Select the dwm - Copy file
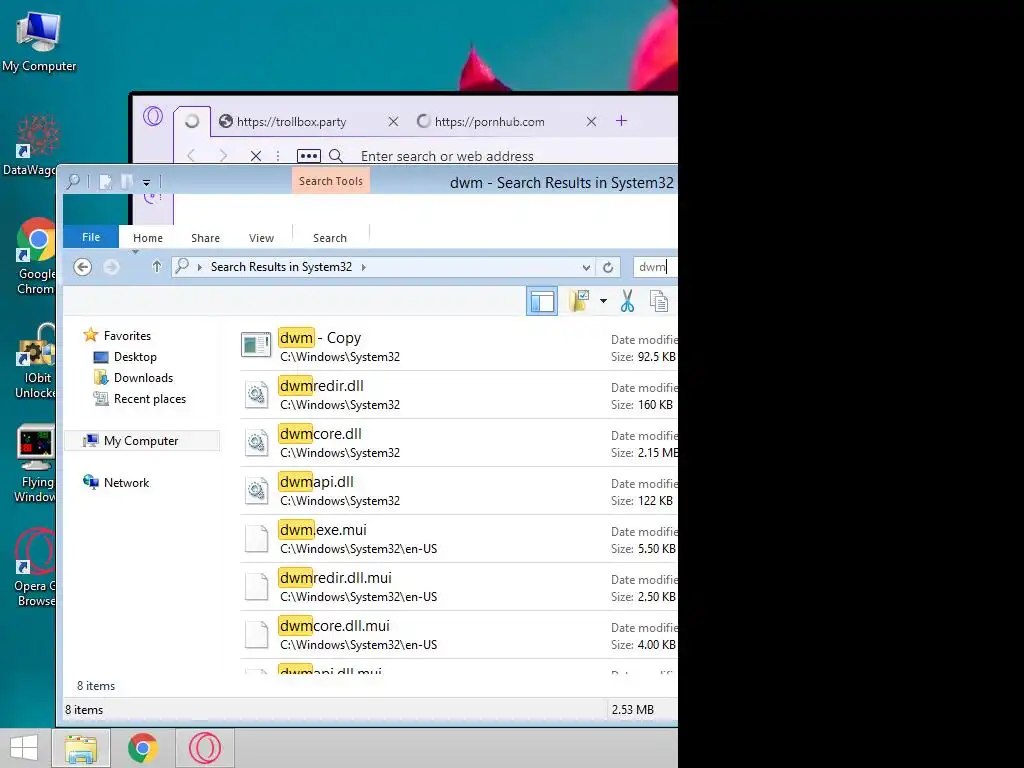Screen dimensions: 1024x768 tap(458, 347)
